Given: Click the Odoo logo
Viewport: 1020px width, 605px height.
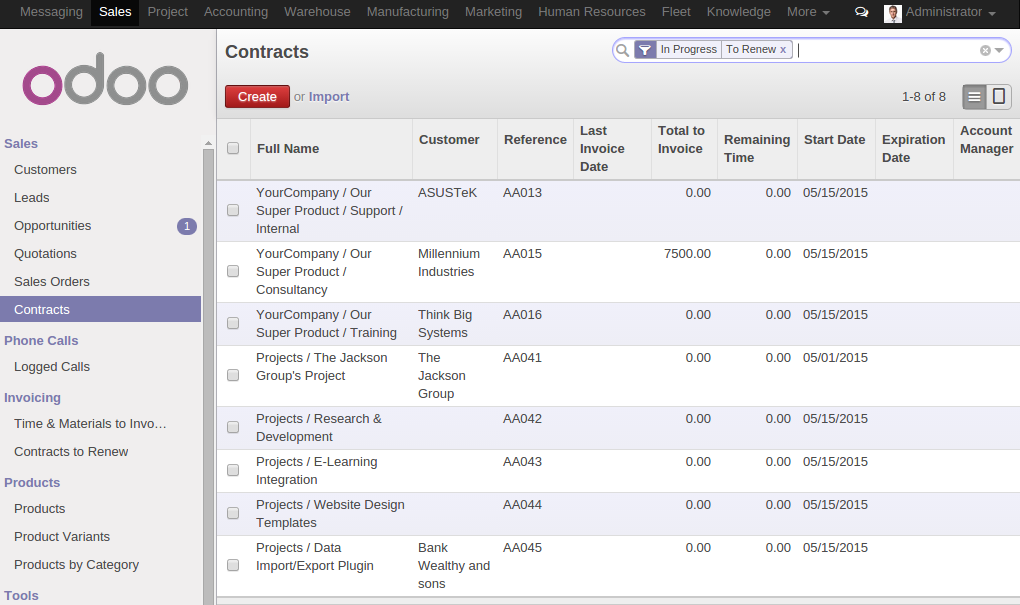Looking at the screenshot, I should coord(105,79).
